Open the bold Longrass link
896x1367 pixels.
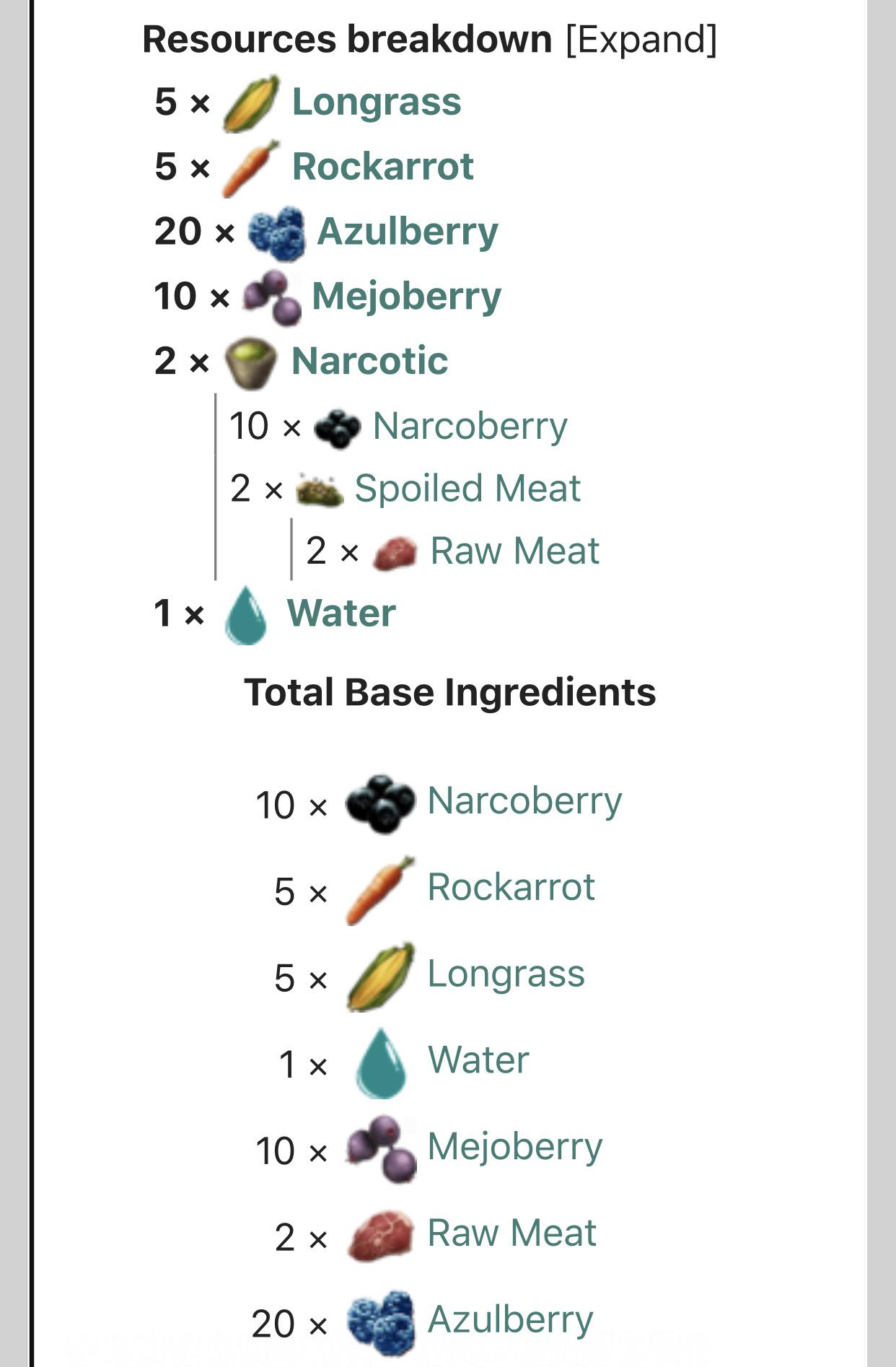pyautogui.click(x=376, y=102)
